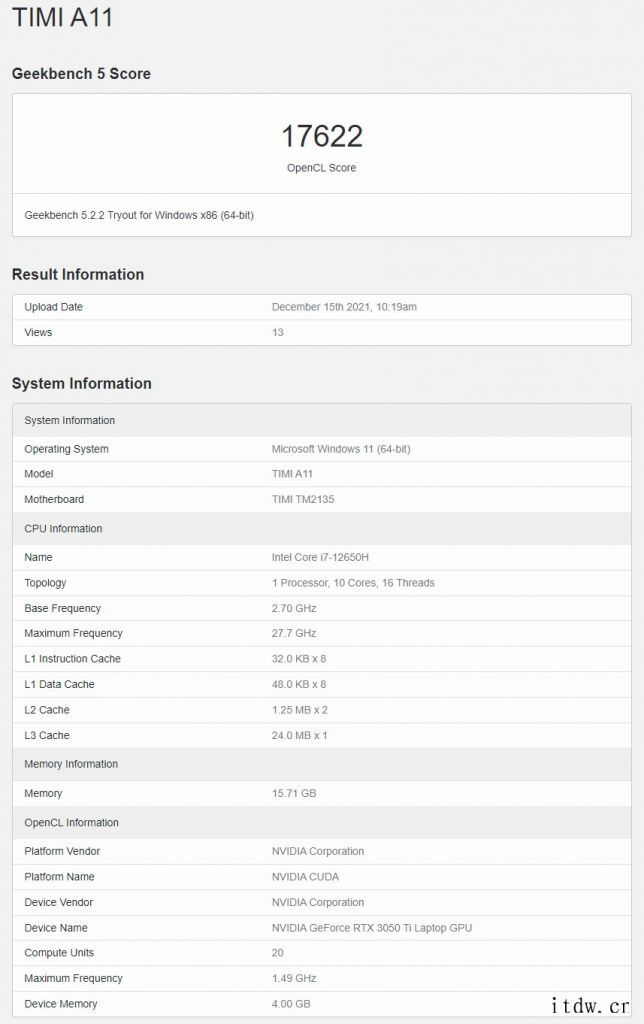Select the 1.49 GHz value

point(294,978)
